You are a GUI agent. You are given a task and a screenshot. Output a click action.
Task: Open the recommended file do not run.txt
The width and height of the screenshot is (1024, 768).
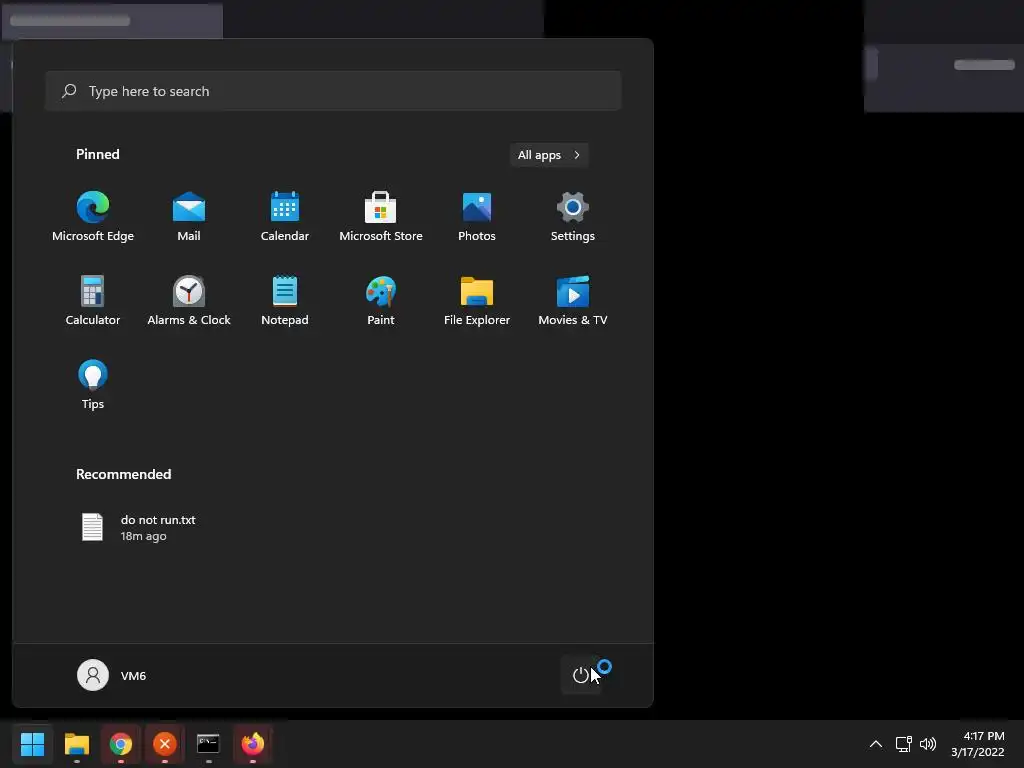[x=139, y=528]
